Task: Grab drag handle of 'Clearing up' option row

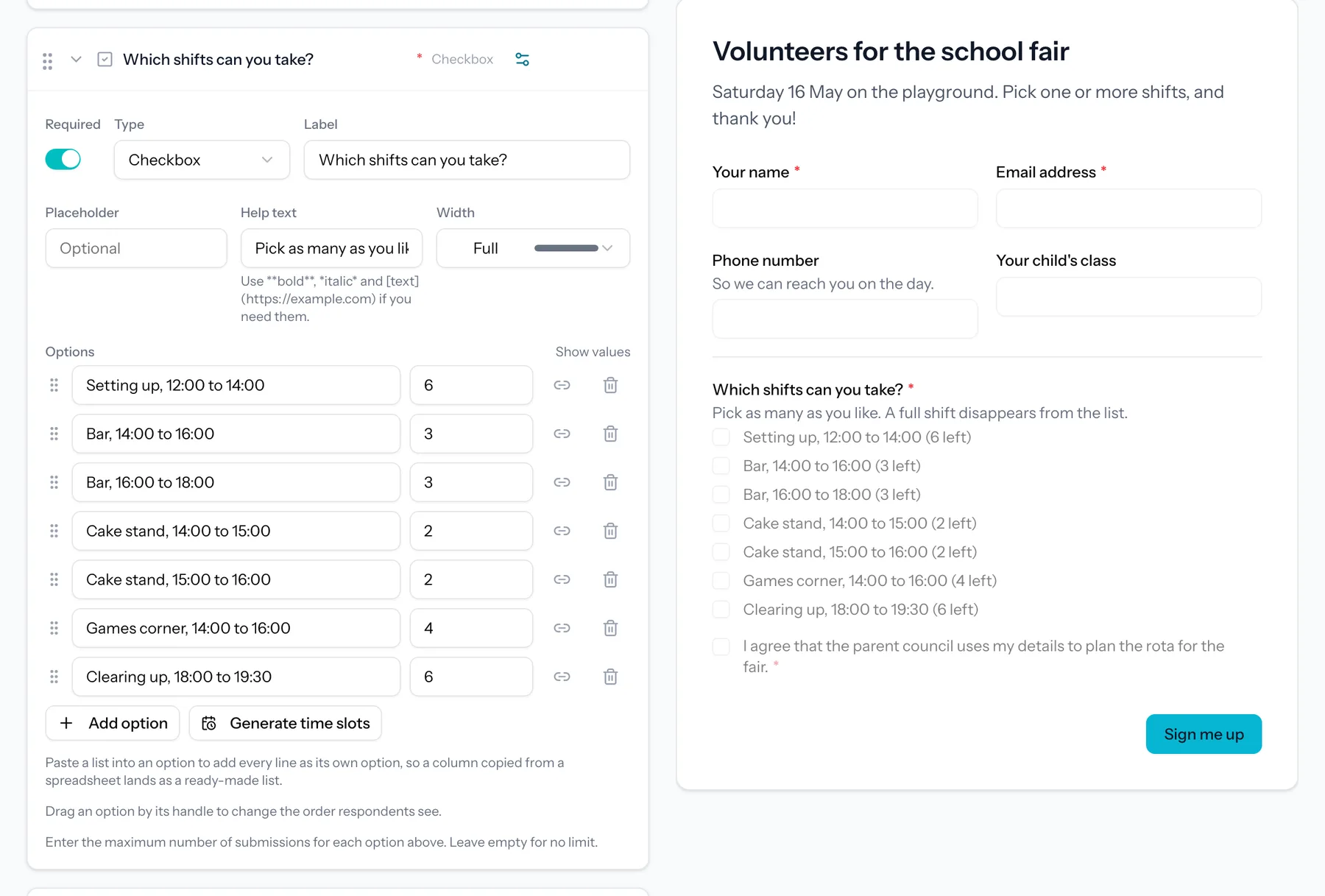Action: point(54,677)
